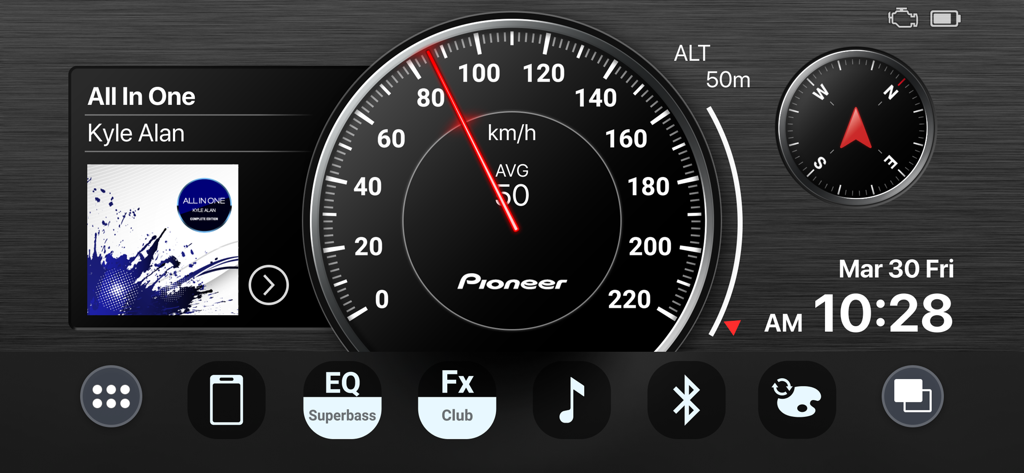Open the app grid menu
Viewport: 1024px width, 473px height.
tap(111, 396)
